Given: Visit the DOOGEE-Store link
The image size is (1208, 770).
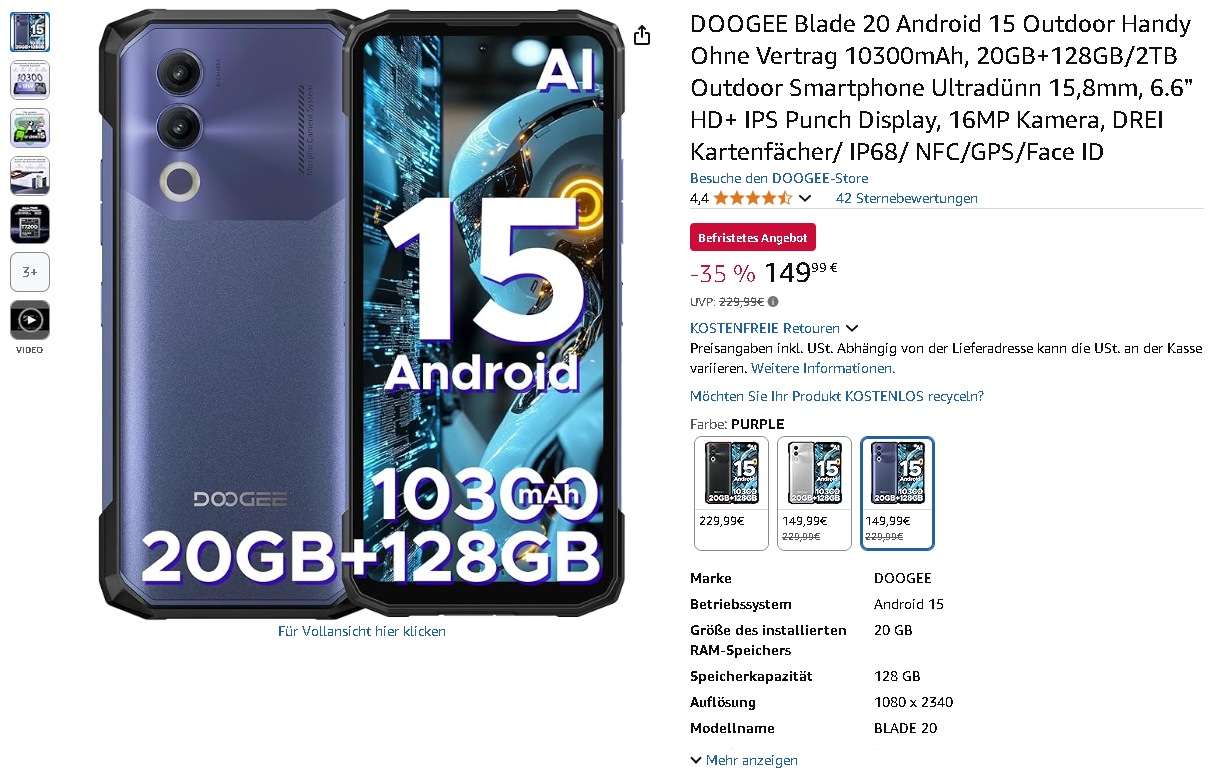Looking at the screenshot, I should coord(779,178).
